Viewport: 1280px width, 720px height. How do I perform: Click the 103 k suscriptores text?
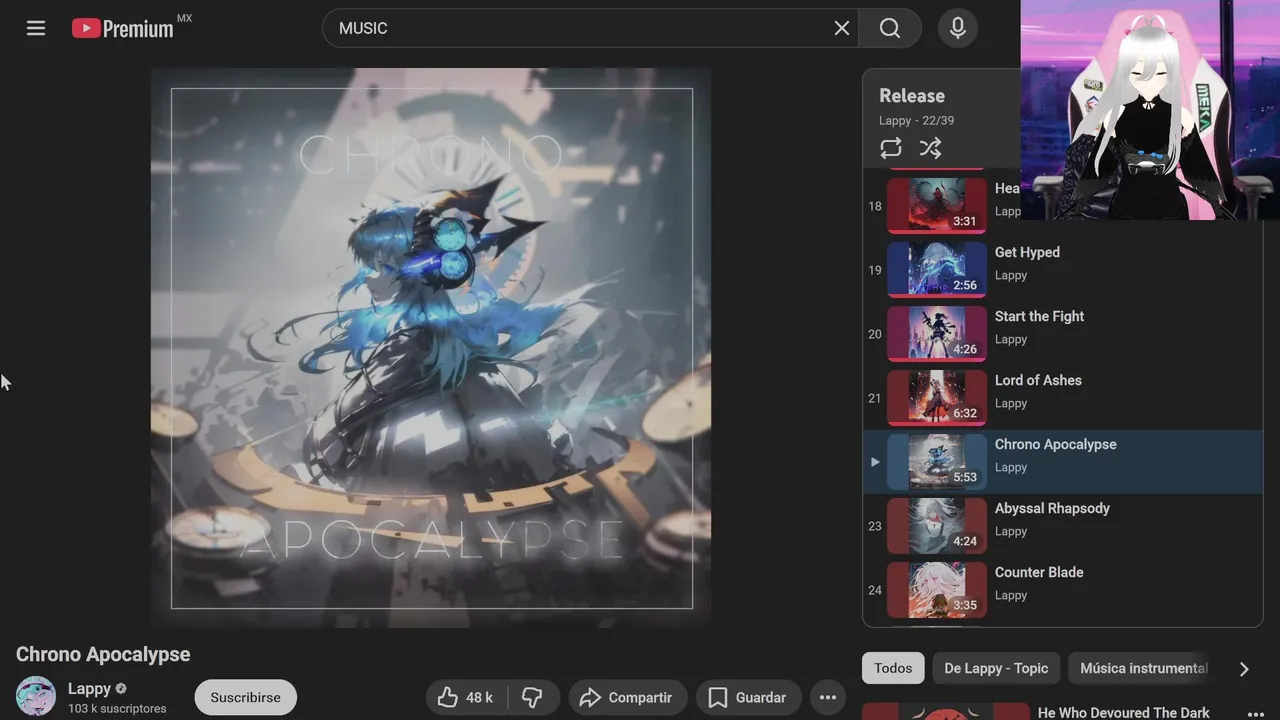(117, 708)
